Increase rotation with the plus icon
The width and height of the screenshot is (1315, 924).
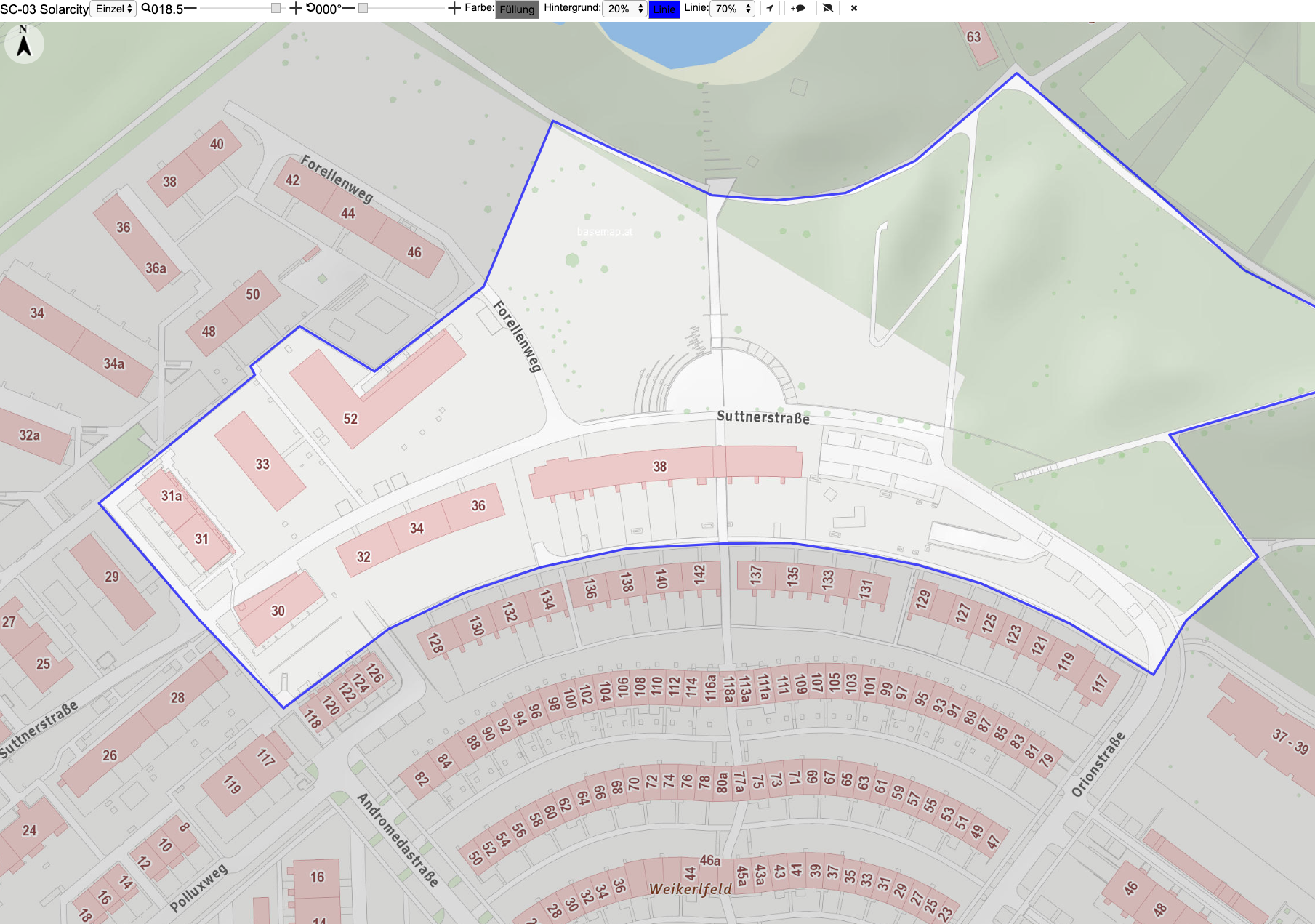click(x=454, y=9)
